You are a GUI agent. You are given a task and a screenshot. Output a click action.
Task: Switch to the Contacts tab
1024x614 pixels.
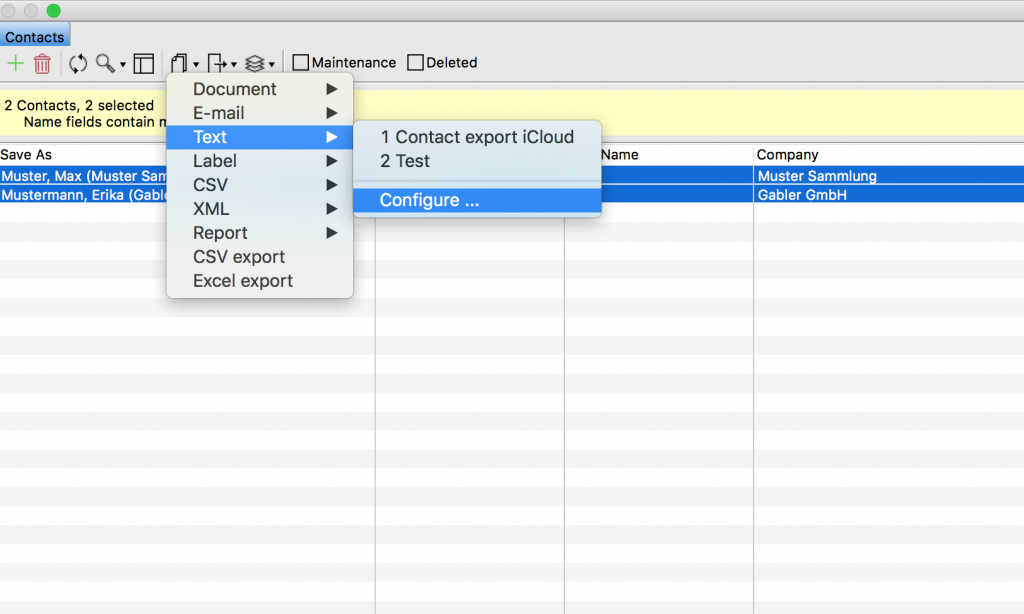tap(35, 37)
